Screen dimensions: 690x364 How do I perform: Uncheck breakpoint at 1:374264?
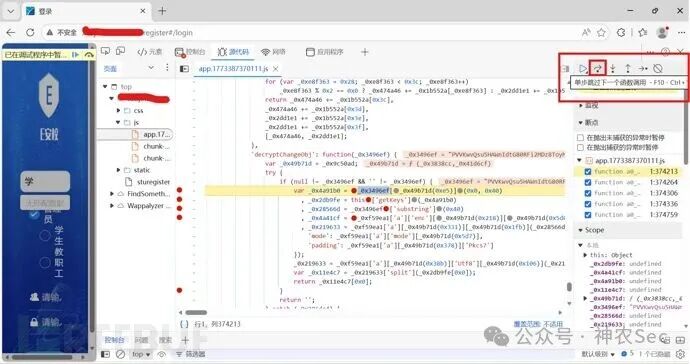click(x=588, y=182)
